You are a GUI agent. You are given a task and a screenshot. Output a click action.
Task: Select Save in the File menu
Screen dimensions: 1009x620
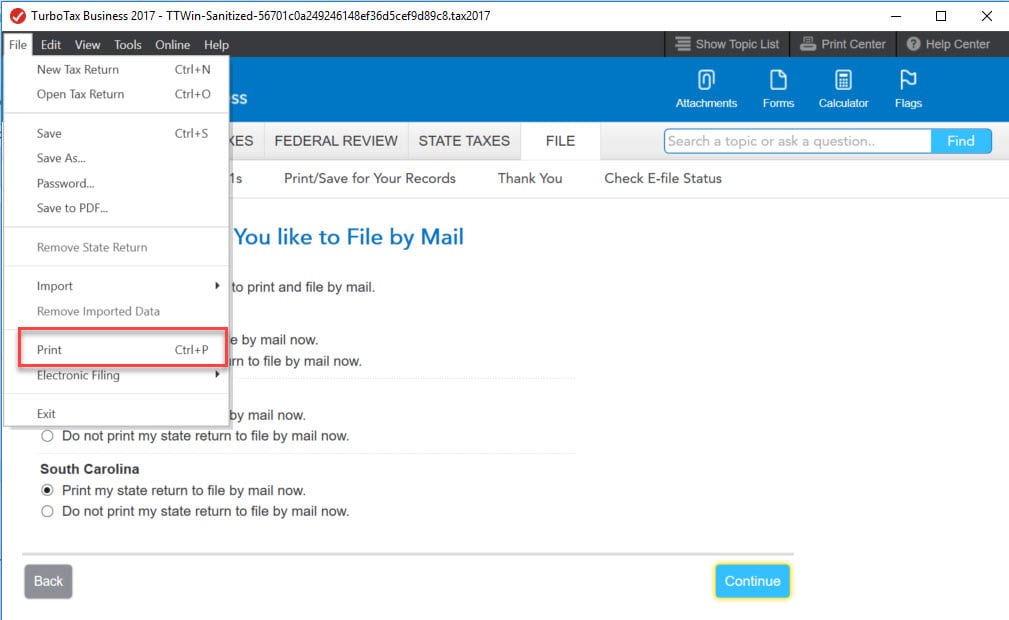pos(116,133)
